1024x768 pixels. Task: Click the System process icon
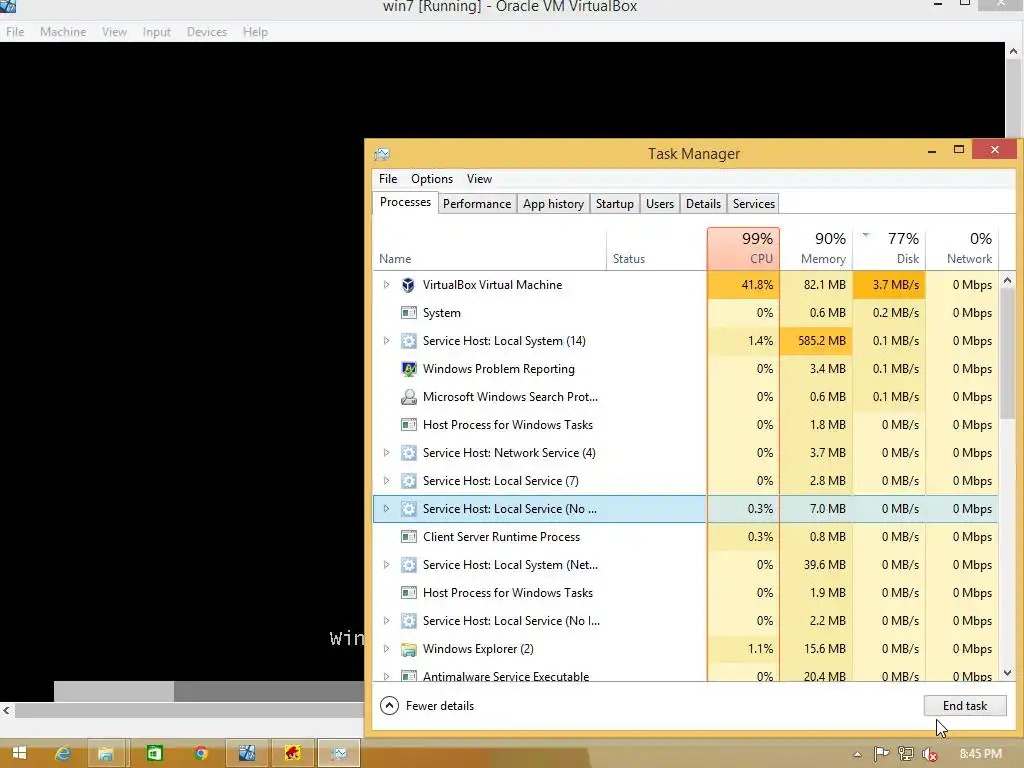pyautogui.click(x=408, y=313)
